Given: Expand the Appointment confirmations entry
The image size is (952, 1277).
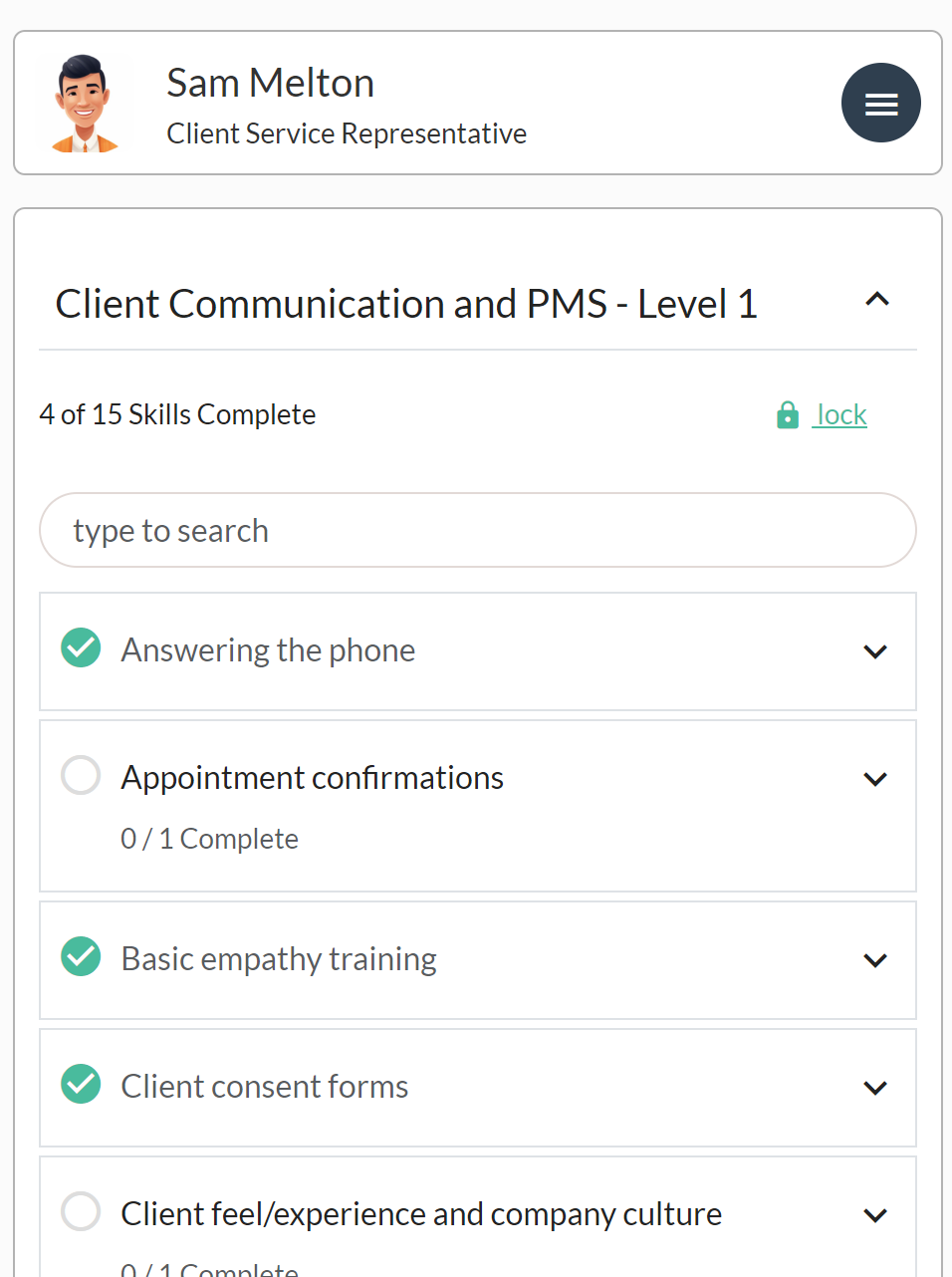Looking at the screenshot, I should (875, 779).
